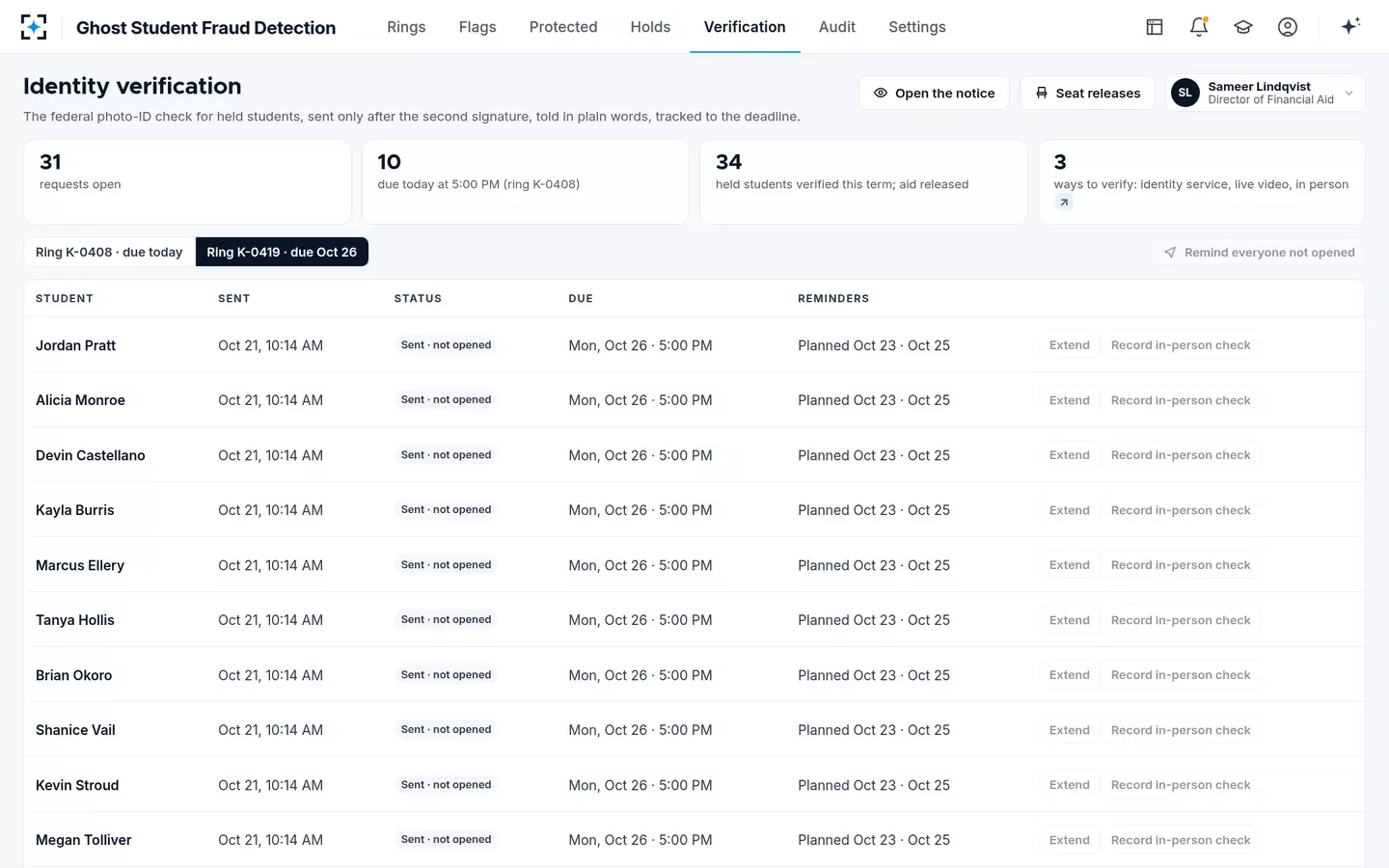The image size is (1389, 868).
Task: Open the notifications bell
Action: tap(1199, 27)
